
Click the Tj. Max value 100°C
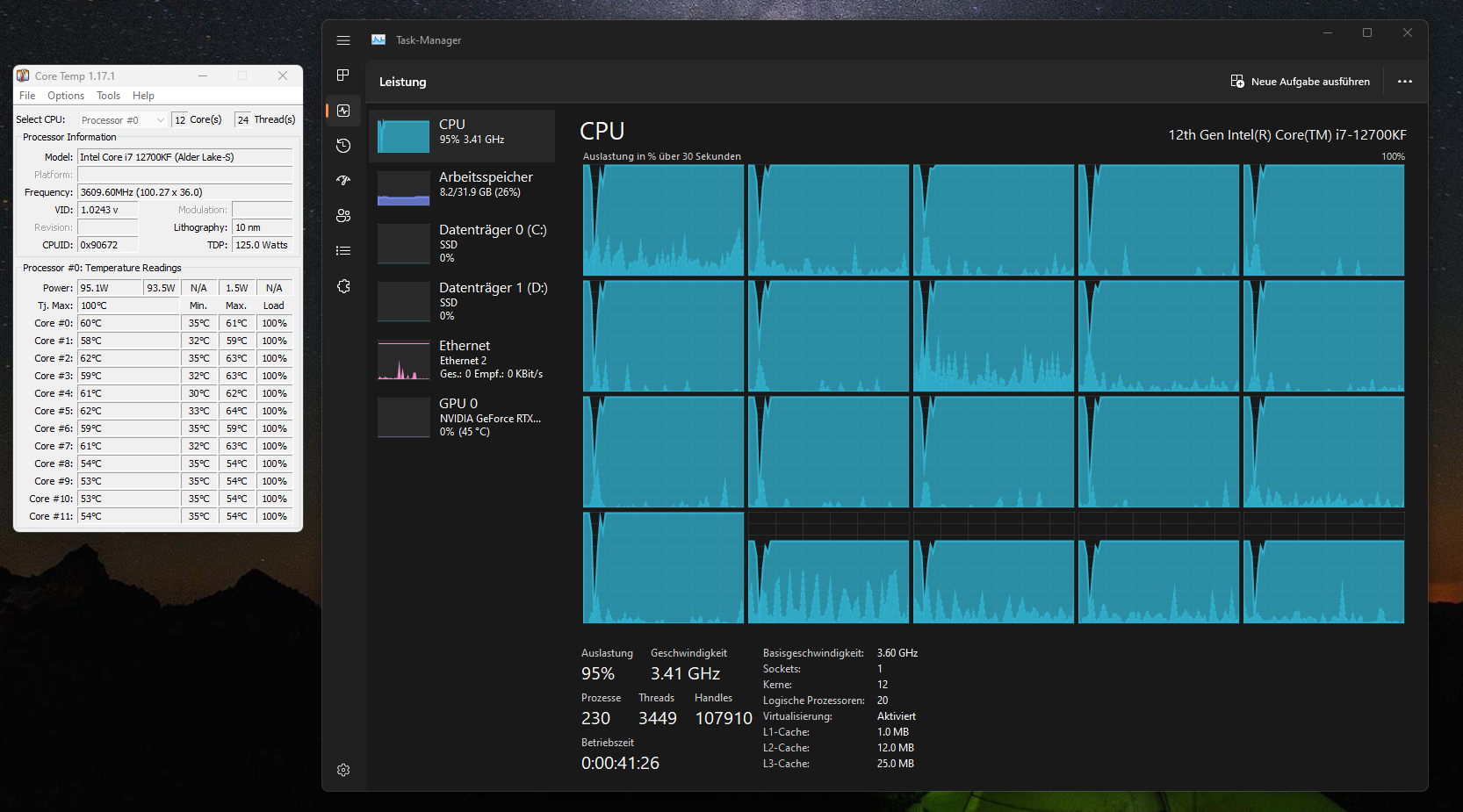[x=128, y=305]
